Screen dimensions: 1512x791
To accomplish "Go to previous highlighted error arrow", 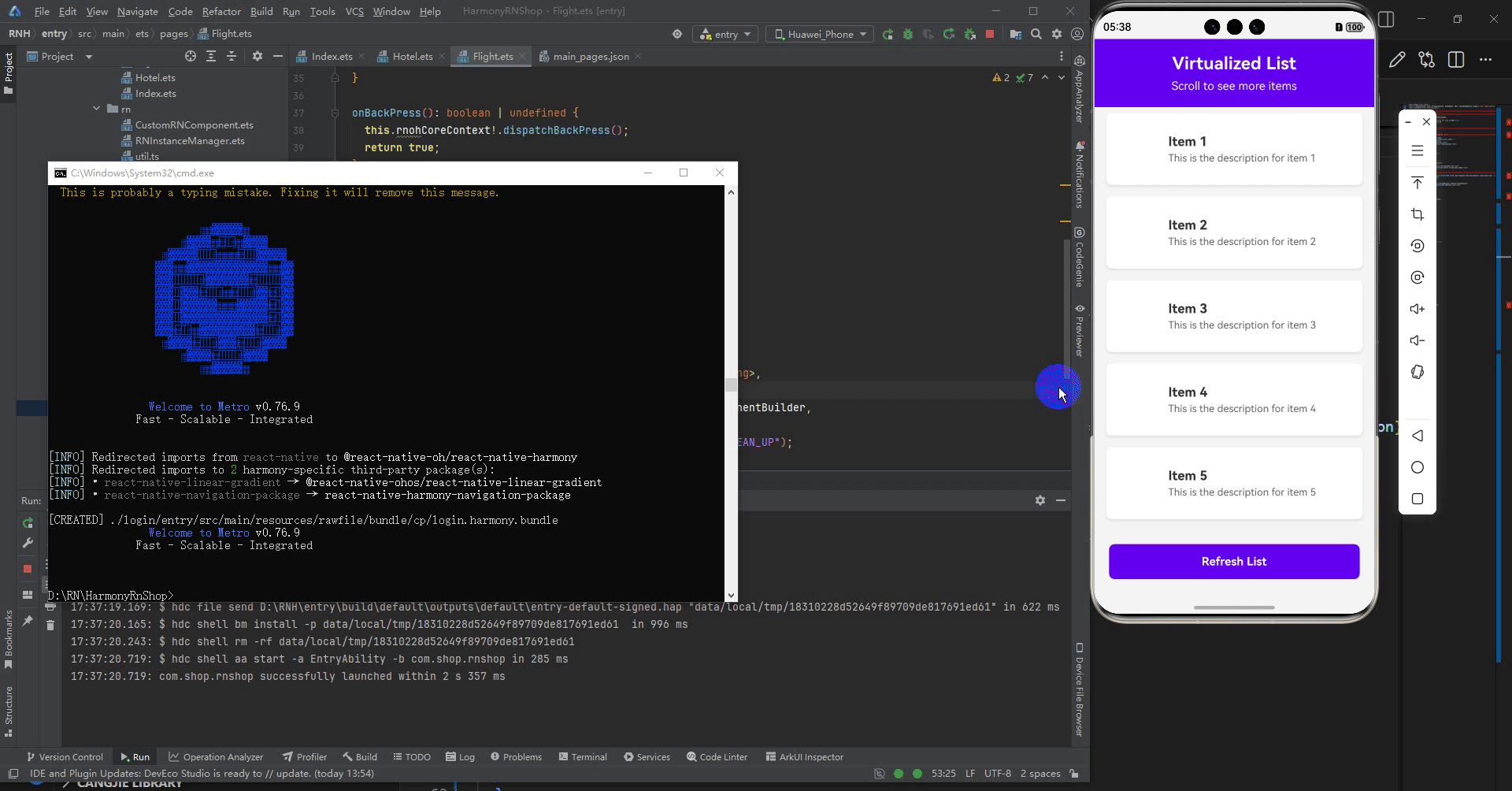I will click(1045, 77).
